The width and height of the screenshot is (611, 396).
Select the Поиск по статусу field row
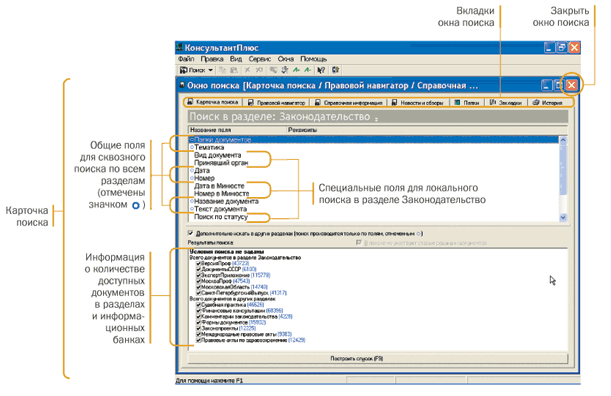coord(373,217)
